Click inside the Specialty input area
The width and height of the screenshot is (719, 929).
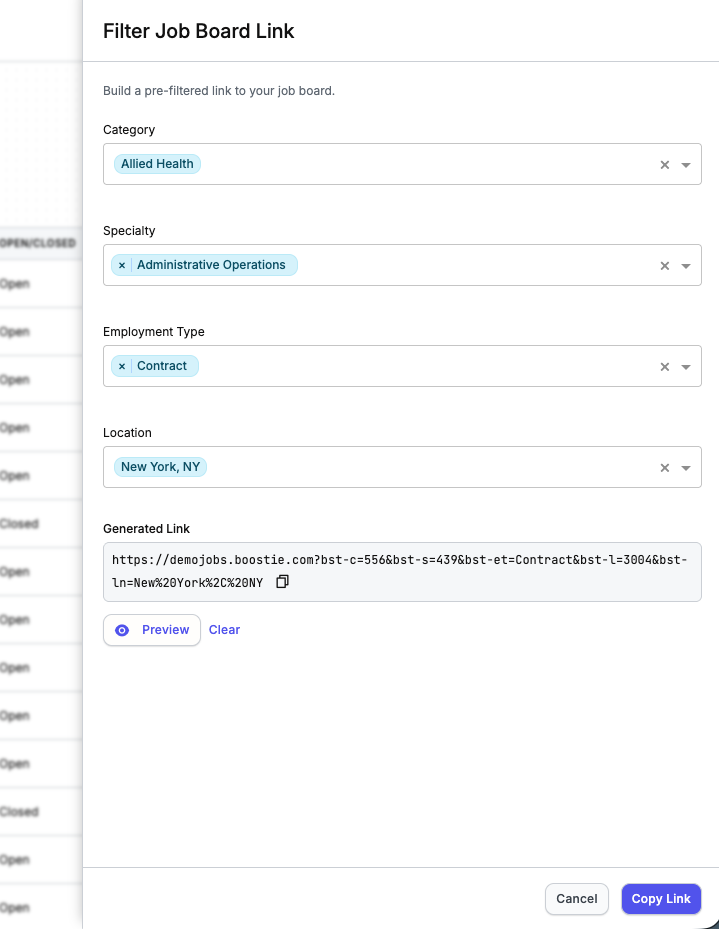tap(470, 265)
